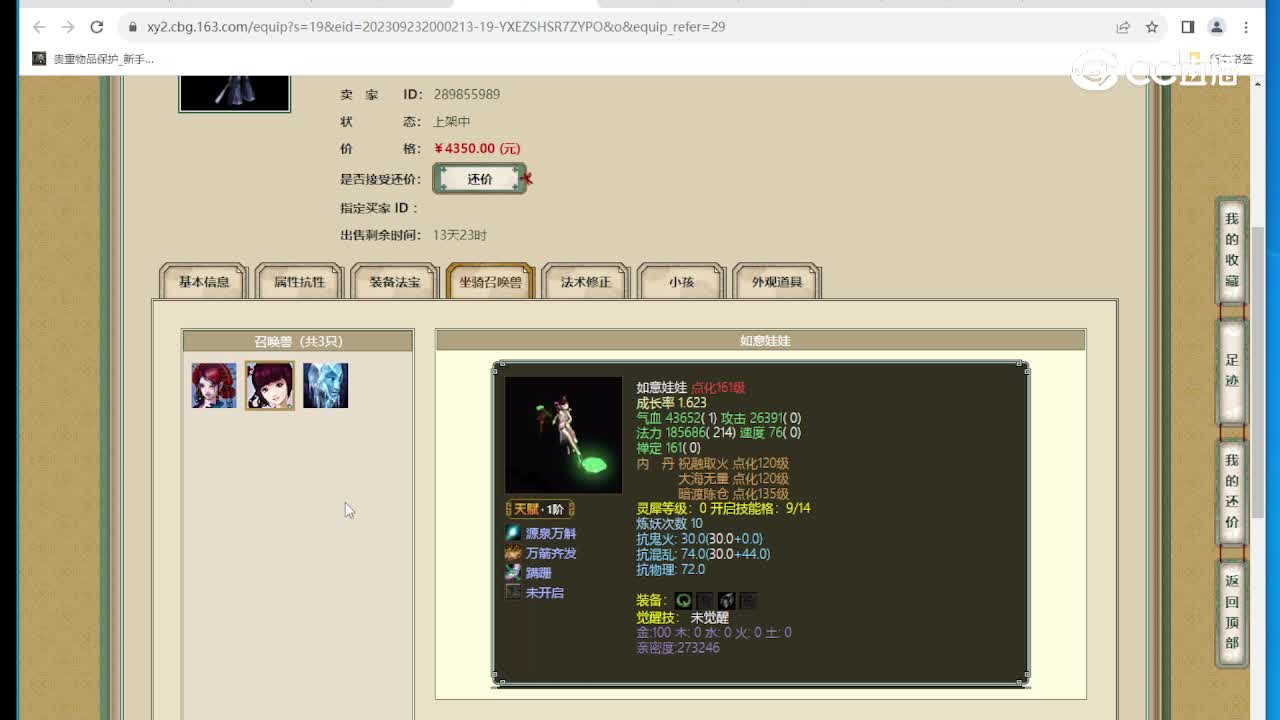
Task: Select the red-haired summon portrait
Action: [x=214, y=386]
